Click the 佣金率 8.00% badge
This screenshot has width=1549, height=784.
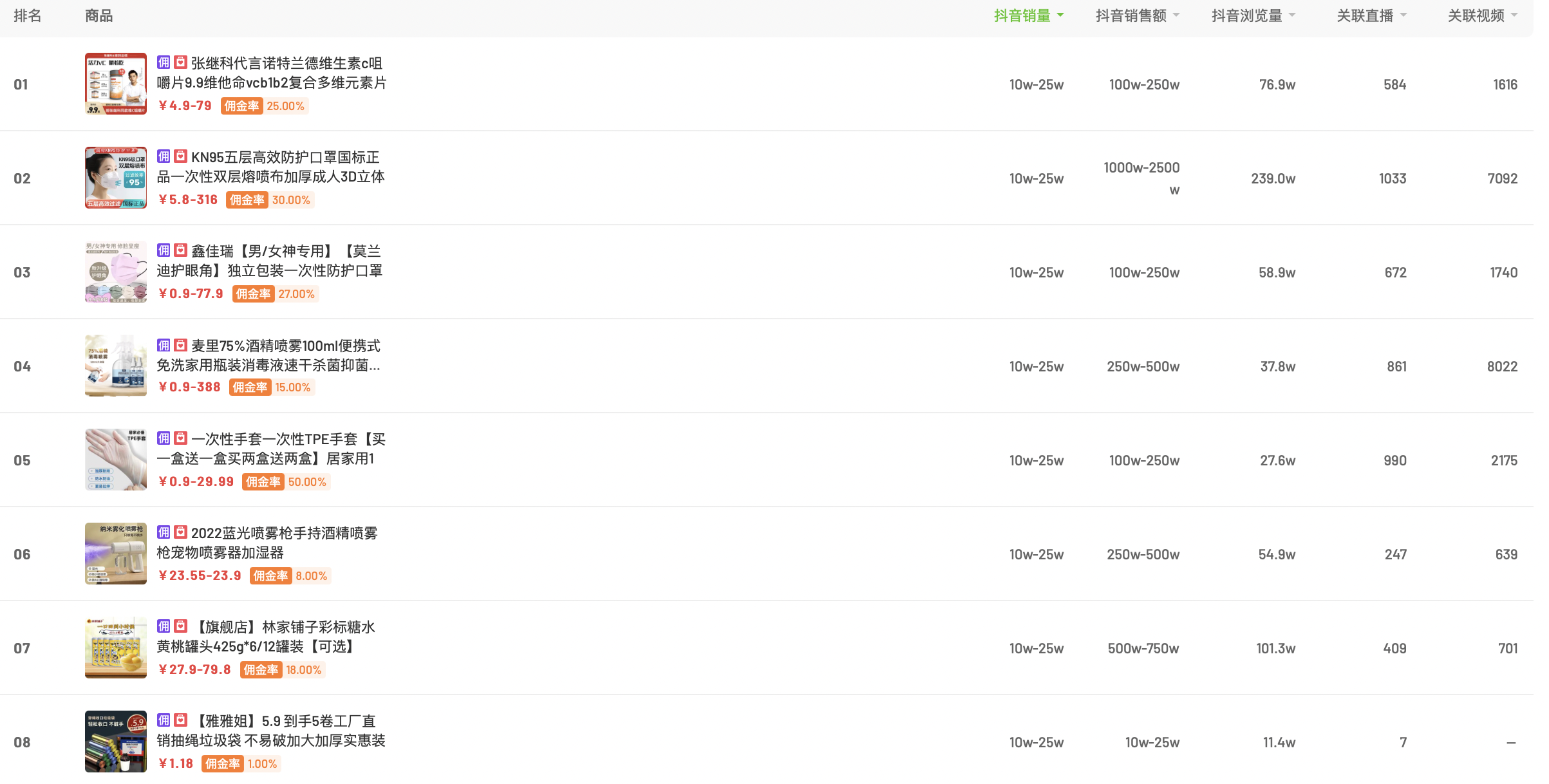click(x=290, y=576)
